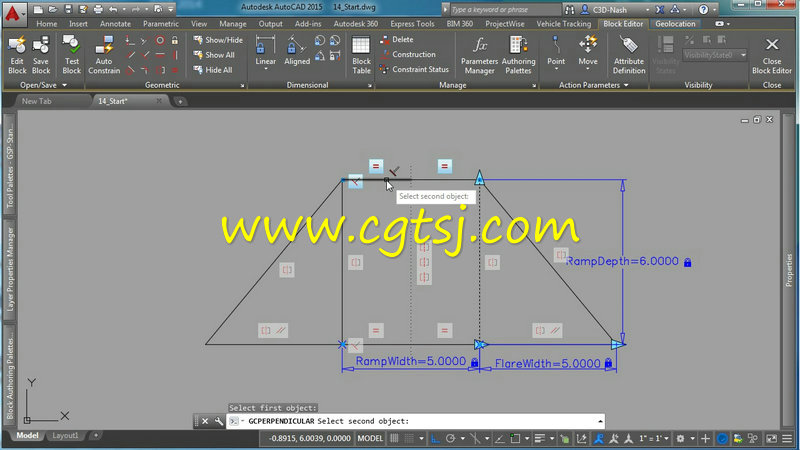Click the Autodesk Exchange X icon

[x=660, y=10]
